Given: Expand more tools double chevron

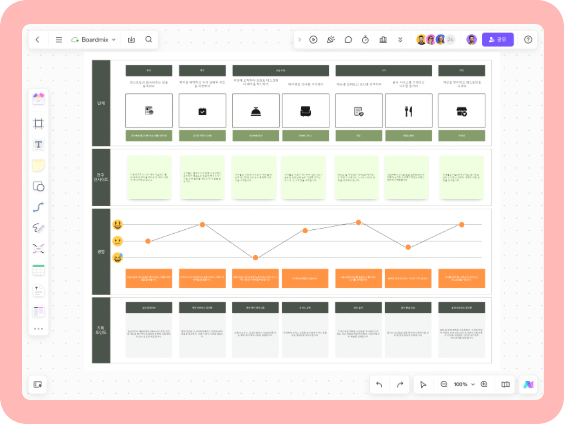Looking at the screenshot, I should click(x=400, y=40).
